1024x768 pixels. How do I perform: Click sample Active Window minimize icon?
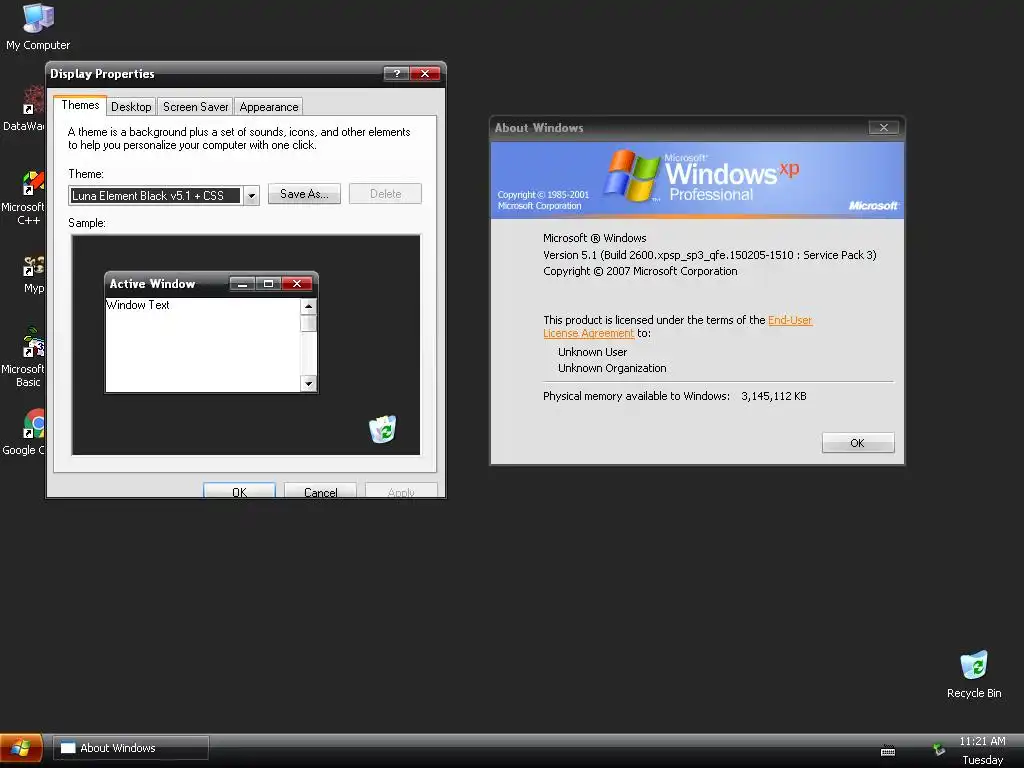pyautogui.click(x=242, y=283)
